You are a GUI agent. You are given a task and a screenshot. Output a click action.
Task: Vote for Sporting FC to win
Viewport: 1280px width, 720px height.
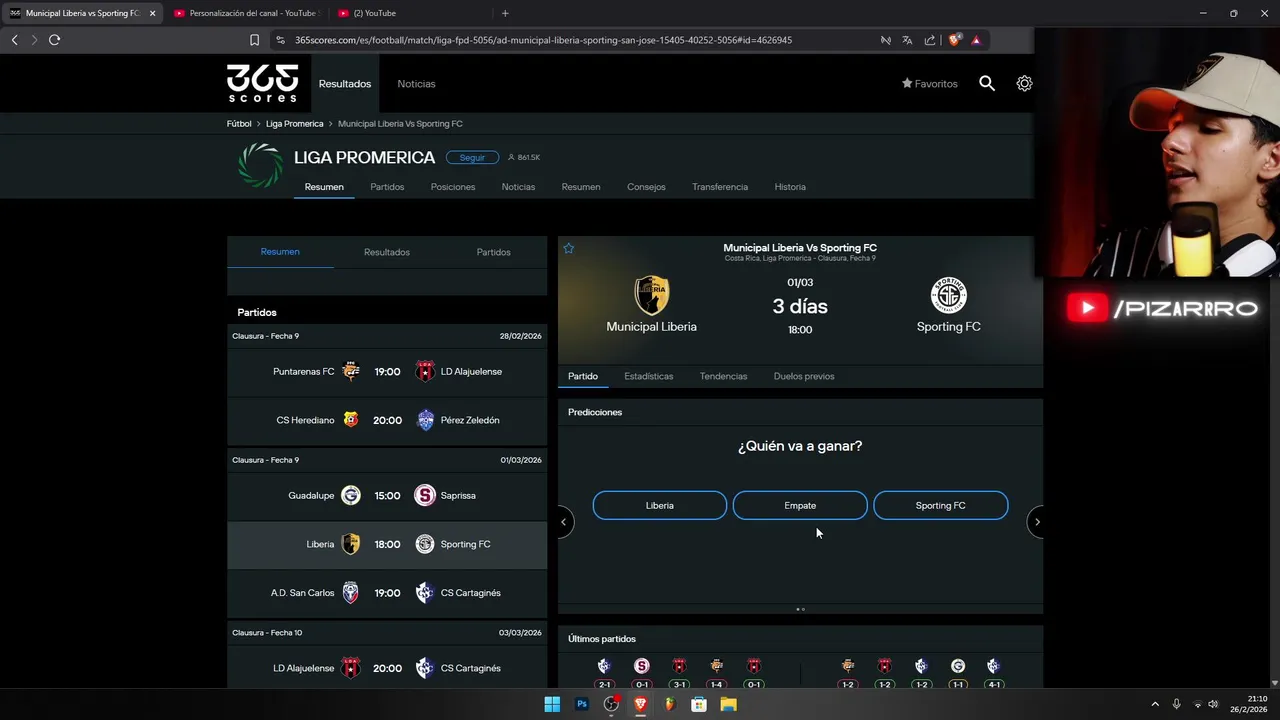(941, 506)
